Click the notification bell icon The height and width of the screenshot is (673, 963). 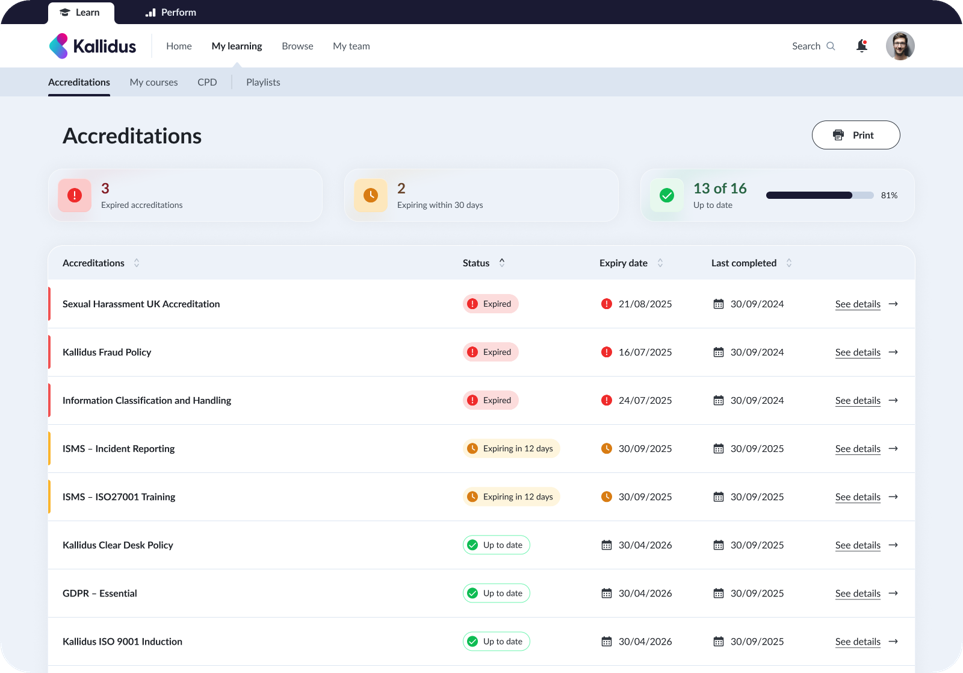(x=861, y=46)
